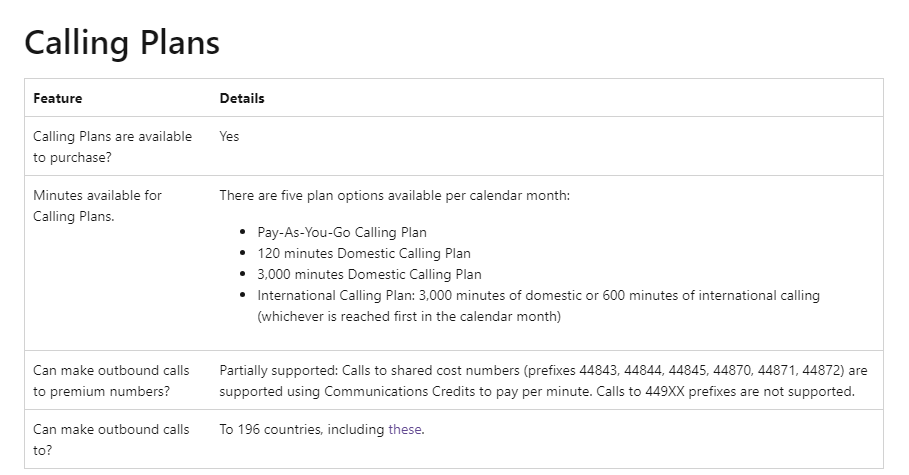This screenshot has height=475, width=909.
Task: Click the Calling Plans page heading
Action: (x=122, y=42)
